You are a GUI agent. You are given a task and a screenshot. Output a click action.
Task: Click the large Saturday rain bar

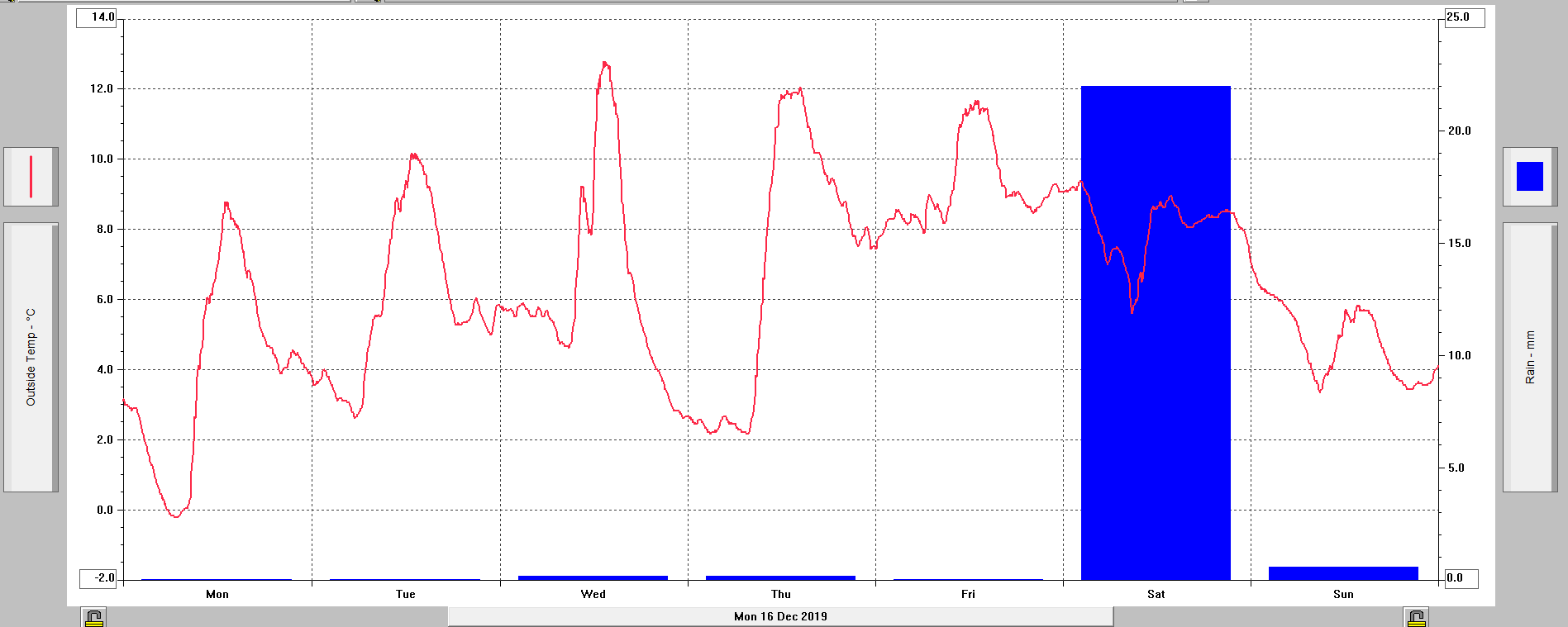pos(1156,332)
